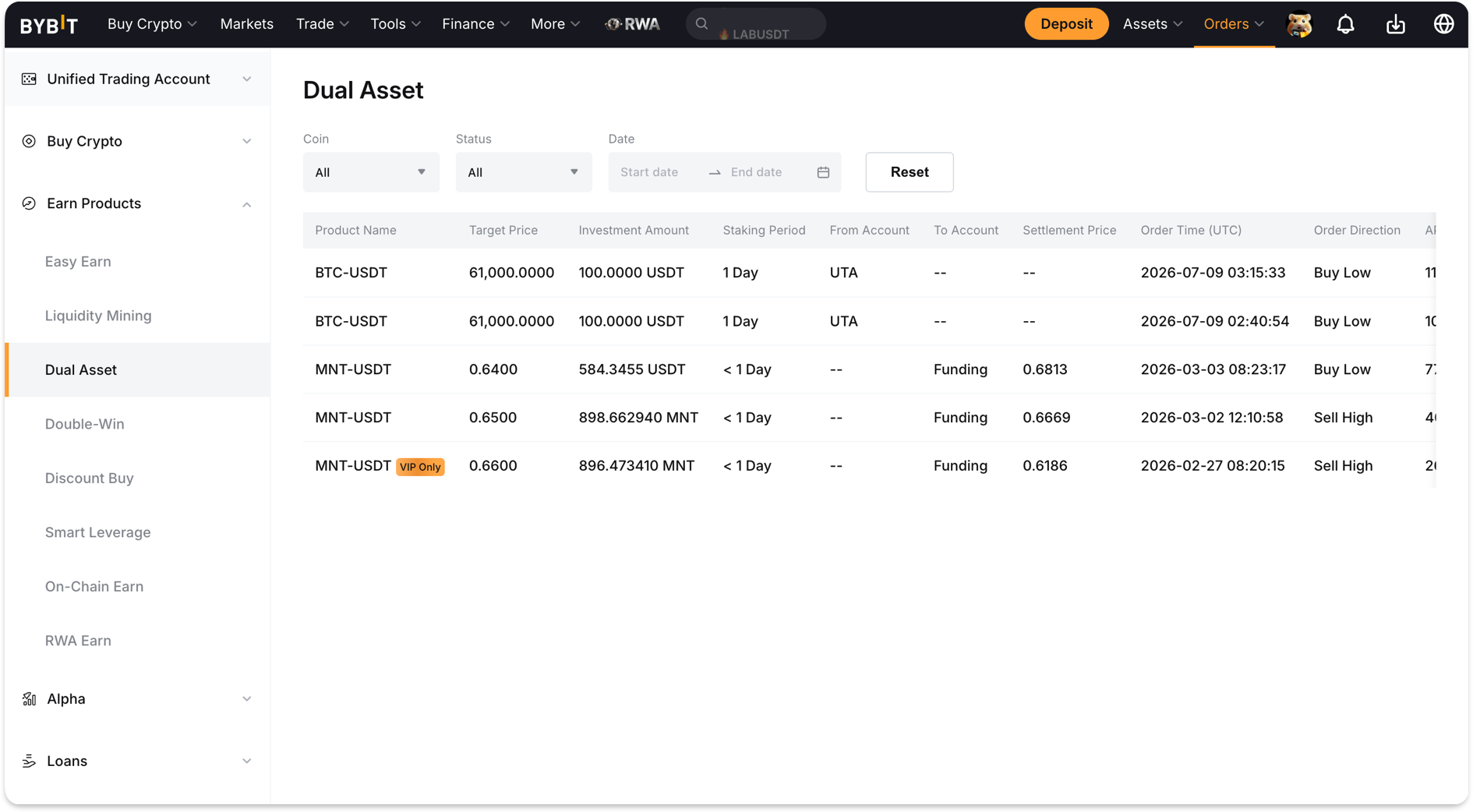This screenshot has height=812, width=1473.
Task: Click settlement price 0.6669
Action: pos(1046,418)
